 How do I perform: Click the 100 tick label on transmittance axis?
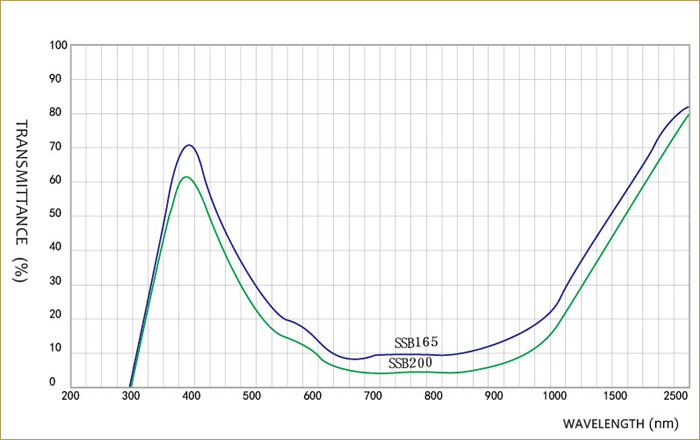tap(58, 46)
